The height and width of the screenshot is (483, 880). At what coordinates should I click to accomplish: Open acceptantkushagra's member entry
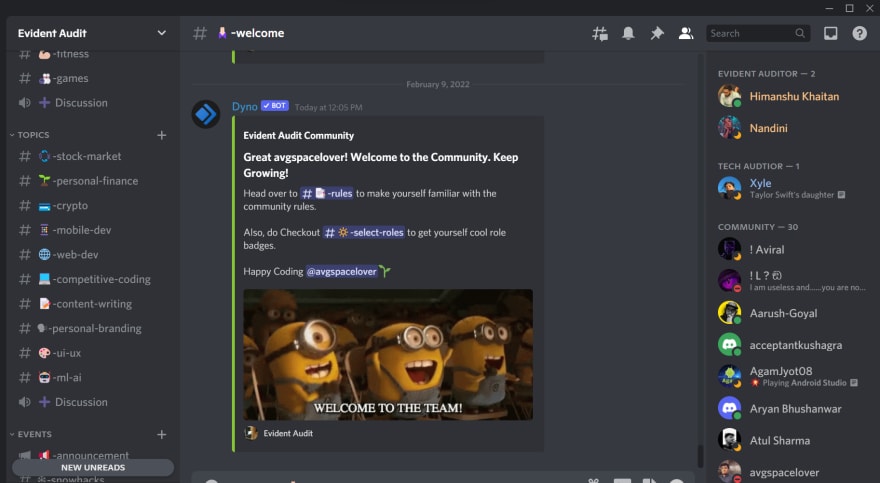click(791, 345)
